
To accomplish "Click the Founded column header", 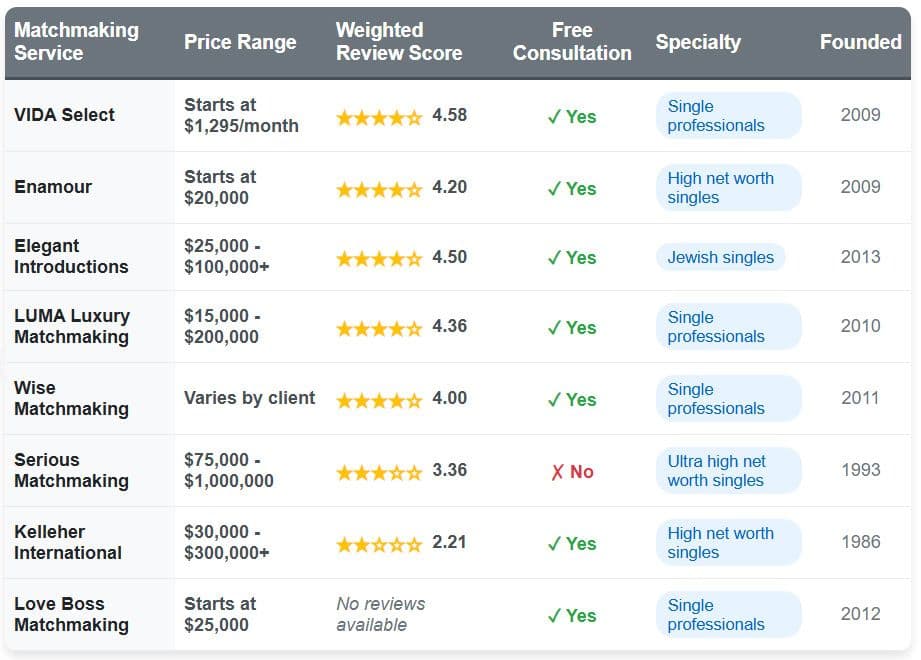I will pyautogui.click(x=860, y=42).
